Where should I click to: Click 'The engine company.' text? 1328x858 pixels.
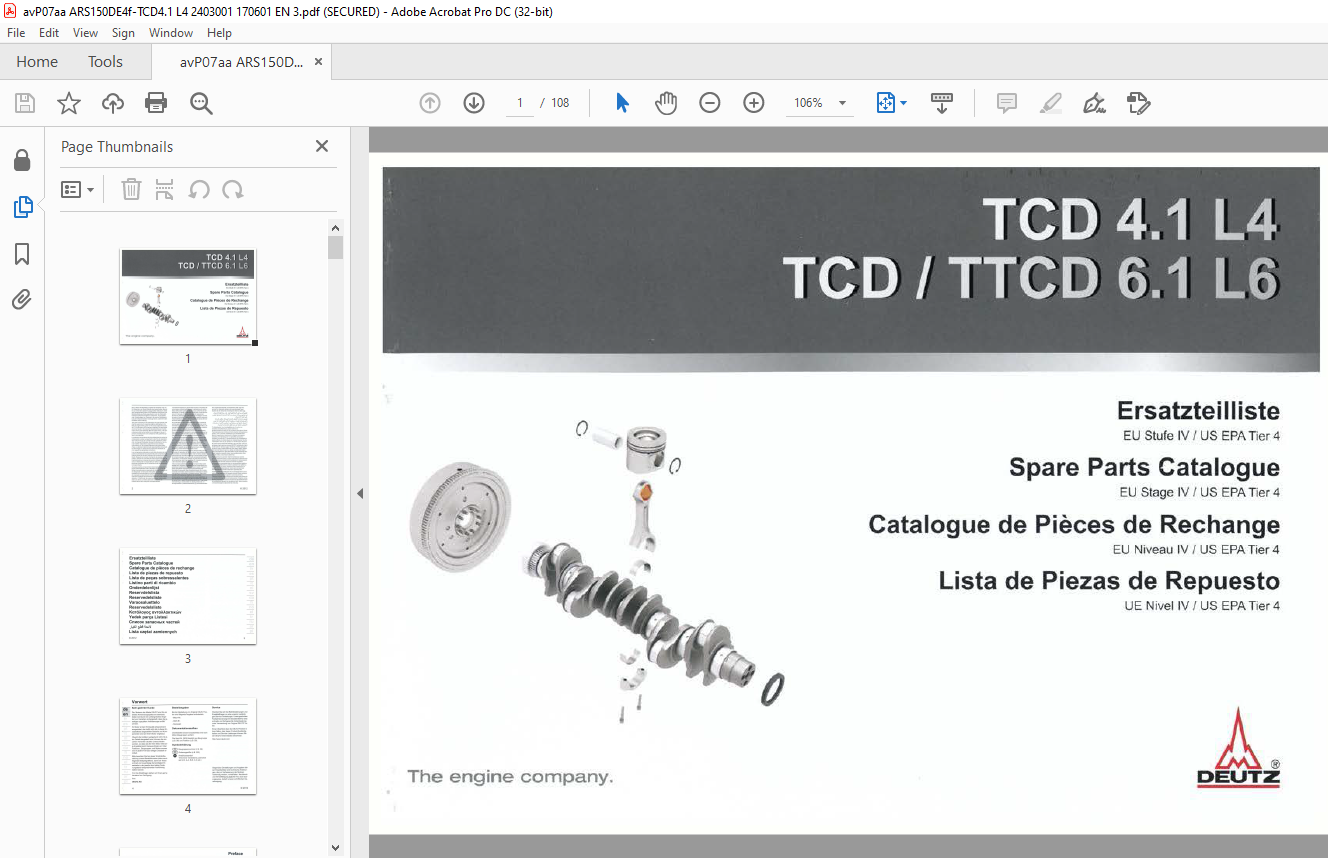[x=510, y=777]
